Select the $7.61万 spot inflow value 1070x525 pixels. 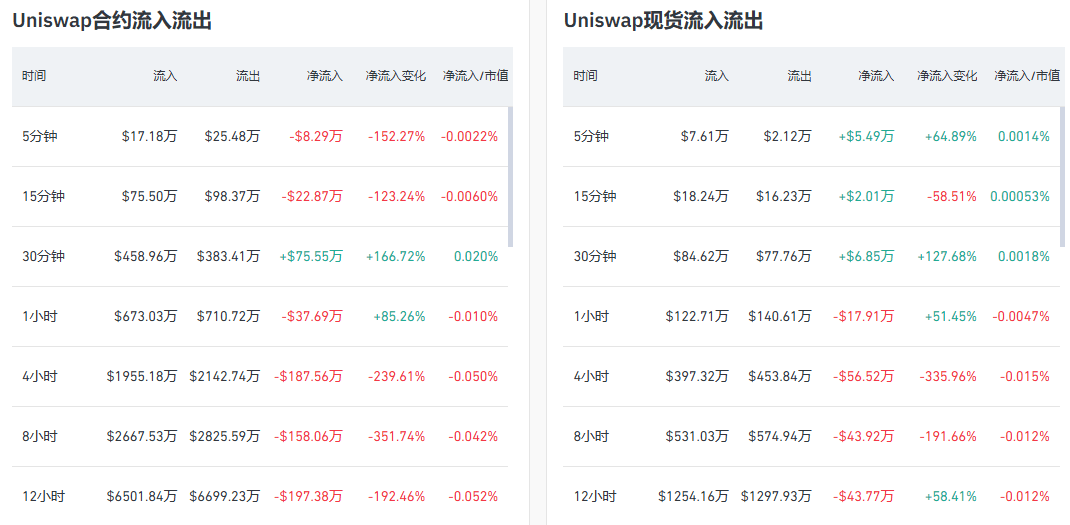pos(705,137)
